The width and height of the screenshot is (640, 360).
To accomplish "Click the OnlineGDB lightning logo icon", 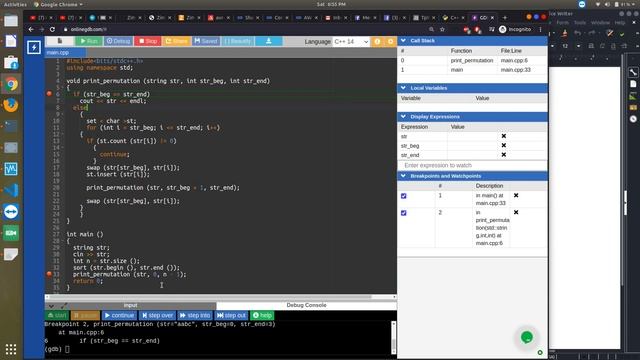I will (x=34, y=47).
